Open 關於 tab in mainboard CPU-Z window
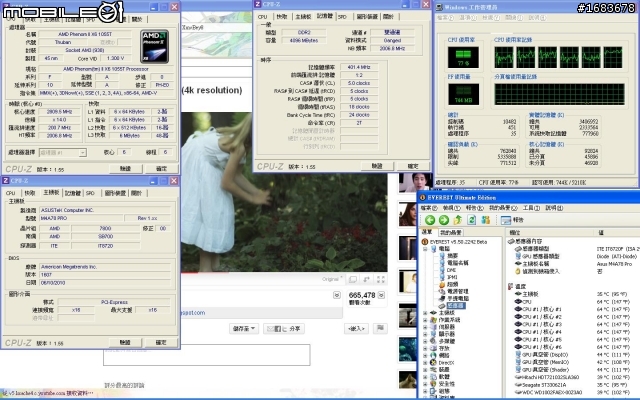 coord(136,193)
